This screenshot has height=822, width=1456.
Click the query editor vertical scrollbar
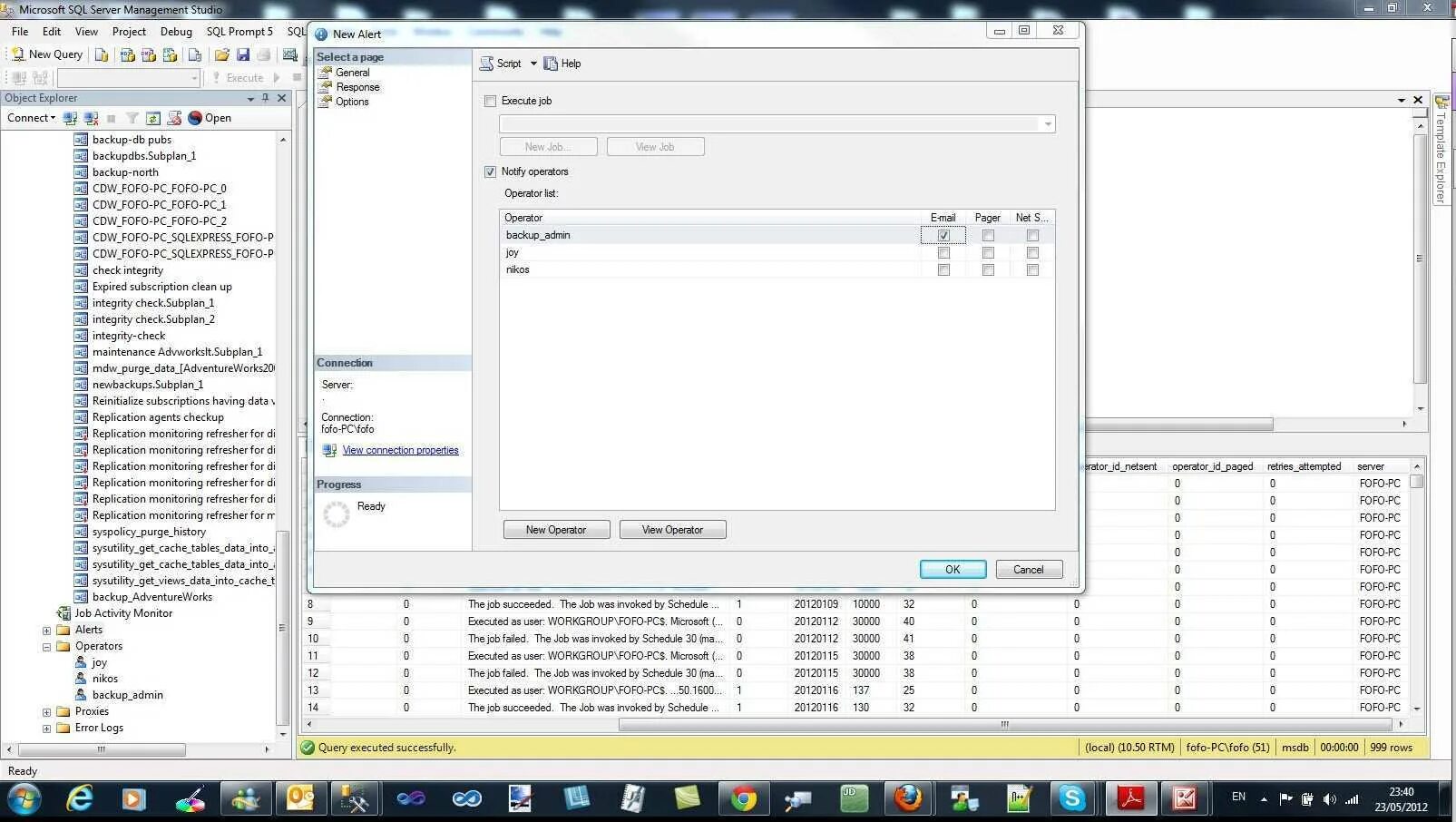[1421, 259]
